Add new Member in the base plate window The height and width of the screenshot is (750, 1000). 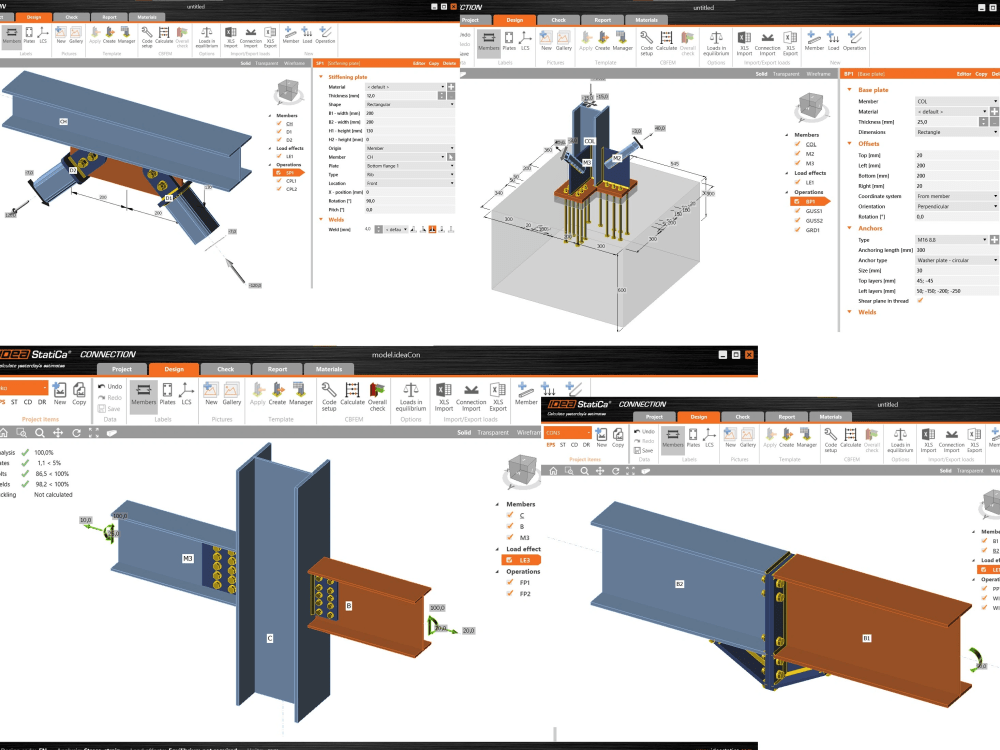pyautogui.click(x=814, y=40)
